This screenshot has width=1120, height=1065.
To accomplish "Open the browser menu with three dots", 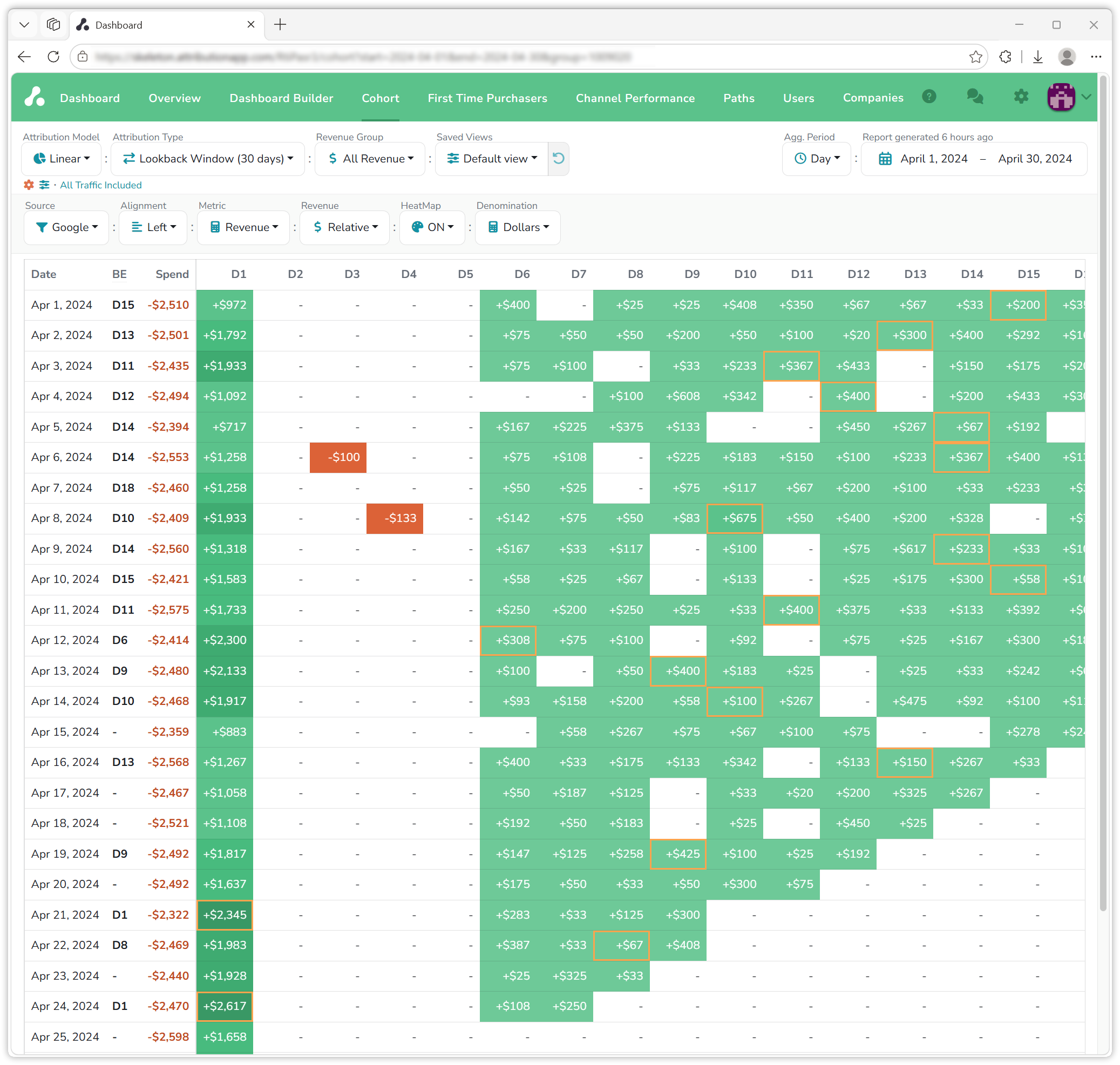I will click(1096, 57).
